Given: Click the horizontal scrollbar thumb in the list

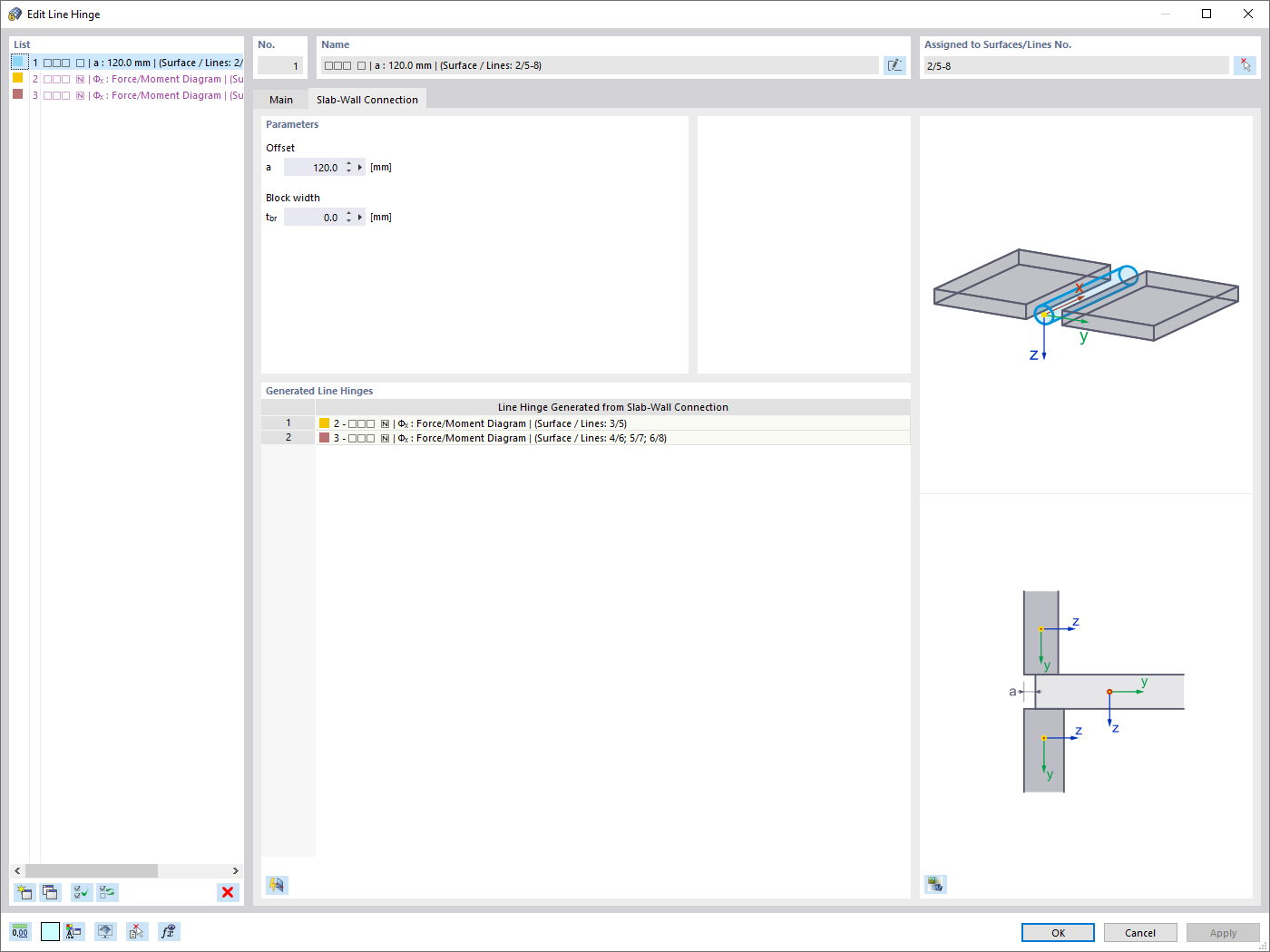Looking at the screenshot, I should click(92, 870).
